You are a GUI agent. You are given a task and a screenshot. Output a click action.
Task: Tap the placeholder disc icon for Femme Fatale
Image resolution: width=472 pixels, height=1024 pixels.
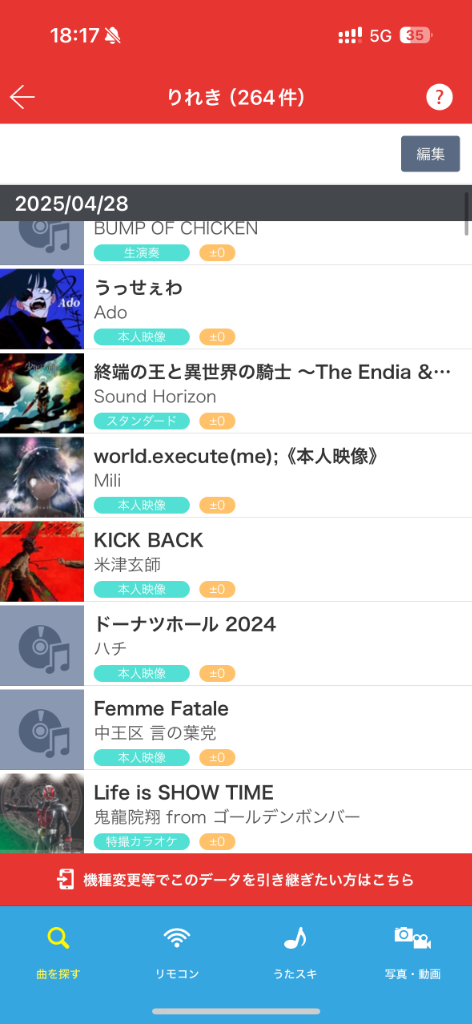coord(42,731)
